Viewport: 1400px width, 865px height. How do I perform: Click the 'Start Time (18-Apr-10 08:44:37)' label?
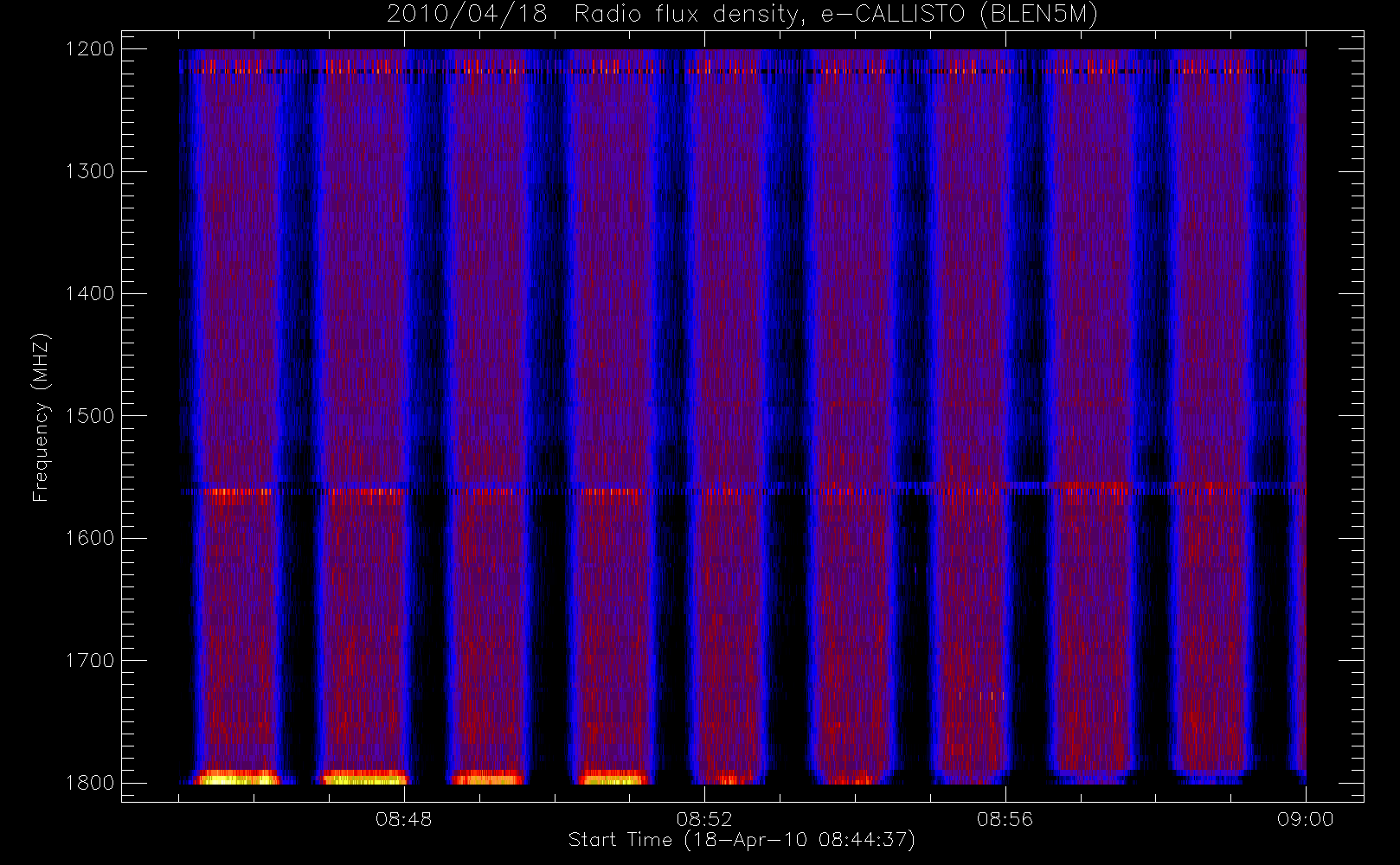742,840
